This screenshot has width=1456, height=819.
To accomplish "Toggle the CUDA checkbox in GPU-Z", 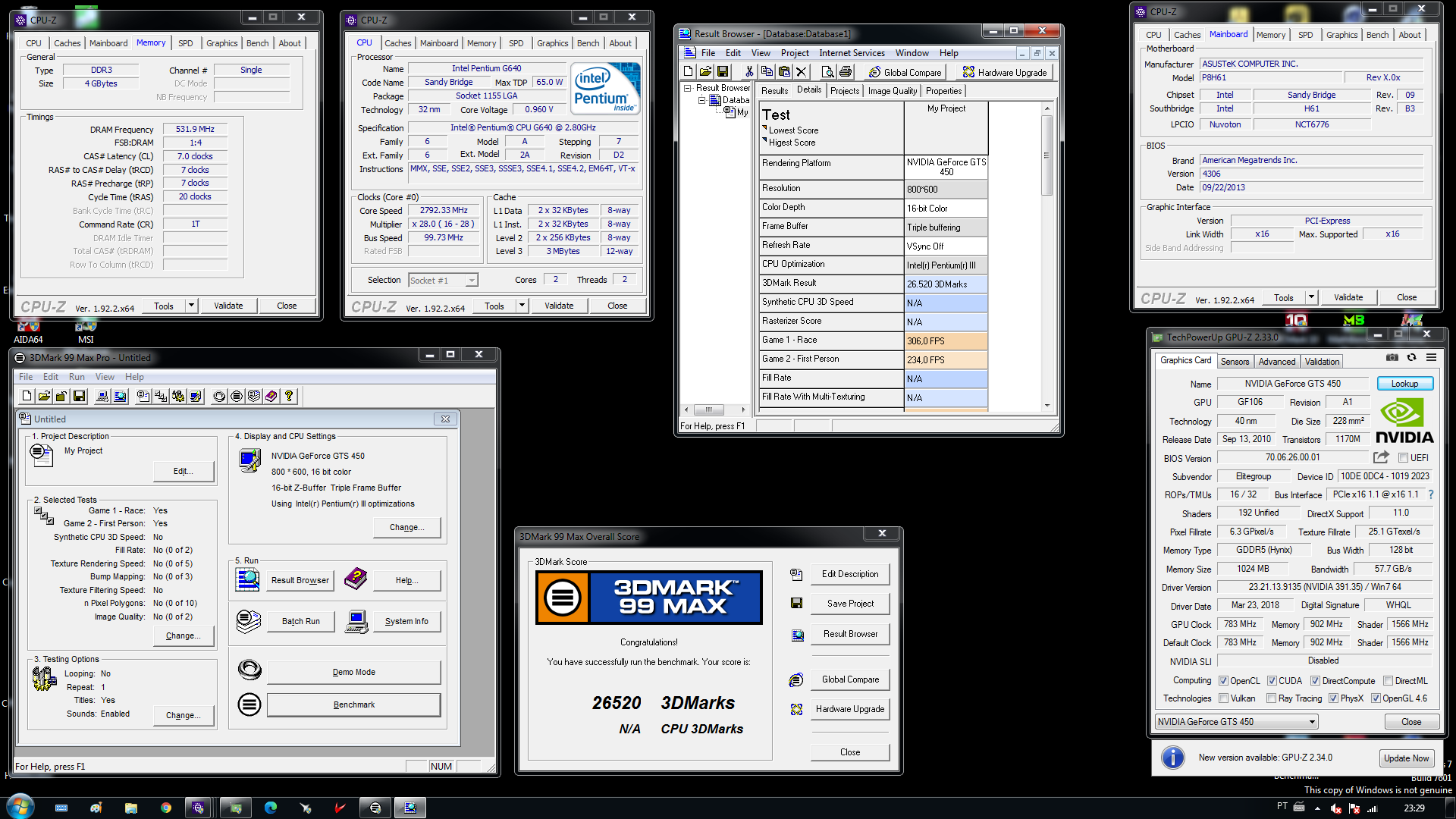I will click(x=1272, y=681).
